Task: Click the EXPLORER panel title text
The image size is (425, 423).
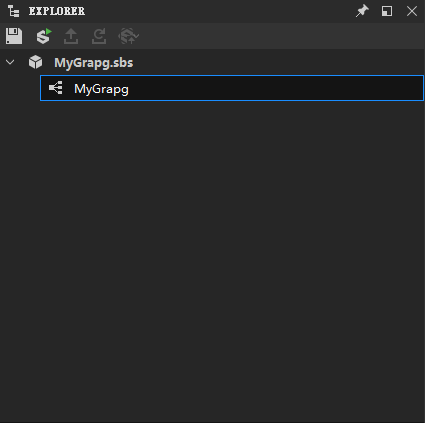Action: coord(57,11)
